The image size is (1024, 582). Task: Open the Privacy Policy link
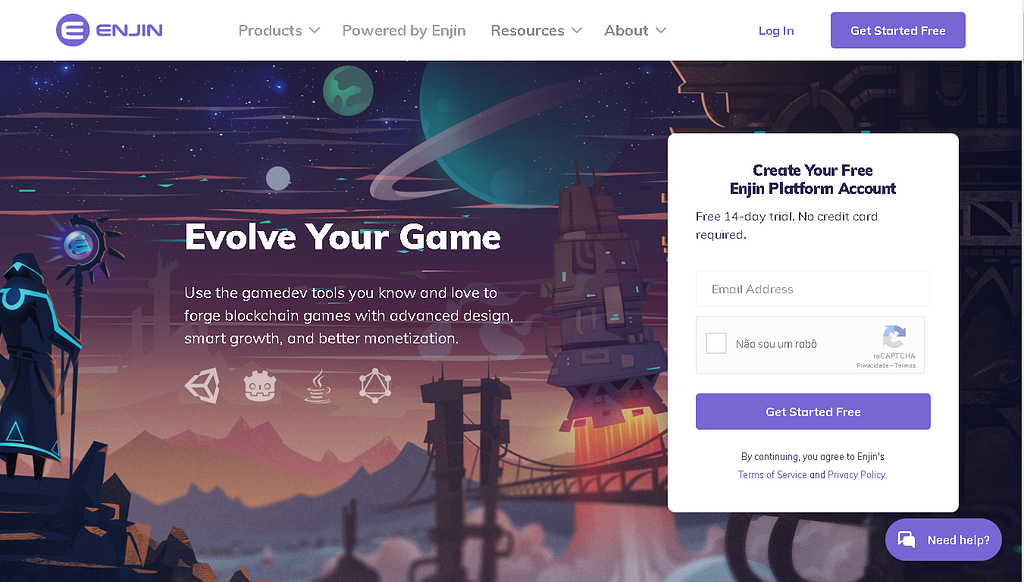click(857, 475)
